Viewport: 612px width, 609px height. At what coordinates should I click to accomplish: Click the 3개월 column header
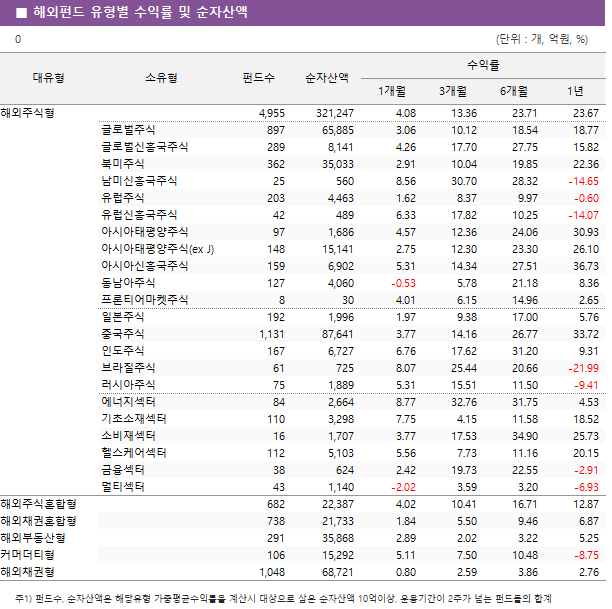click(453, 91)
